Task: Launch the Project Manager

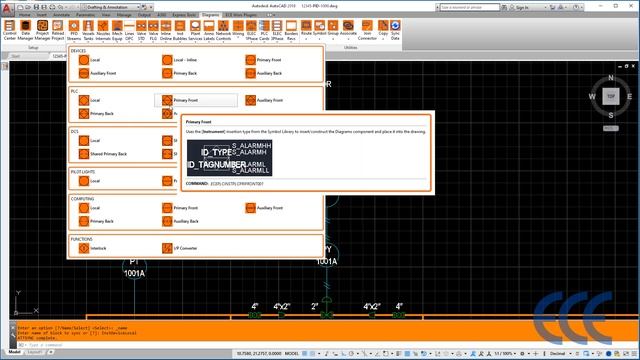Action: coord(42,31)
